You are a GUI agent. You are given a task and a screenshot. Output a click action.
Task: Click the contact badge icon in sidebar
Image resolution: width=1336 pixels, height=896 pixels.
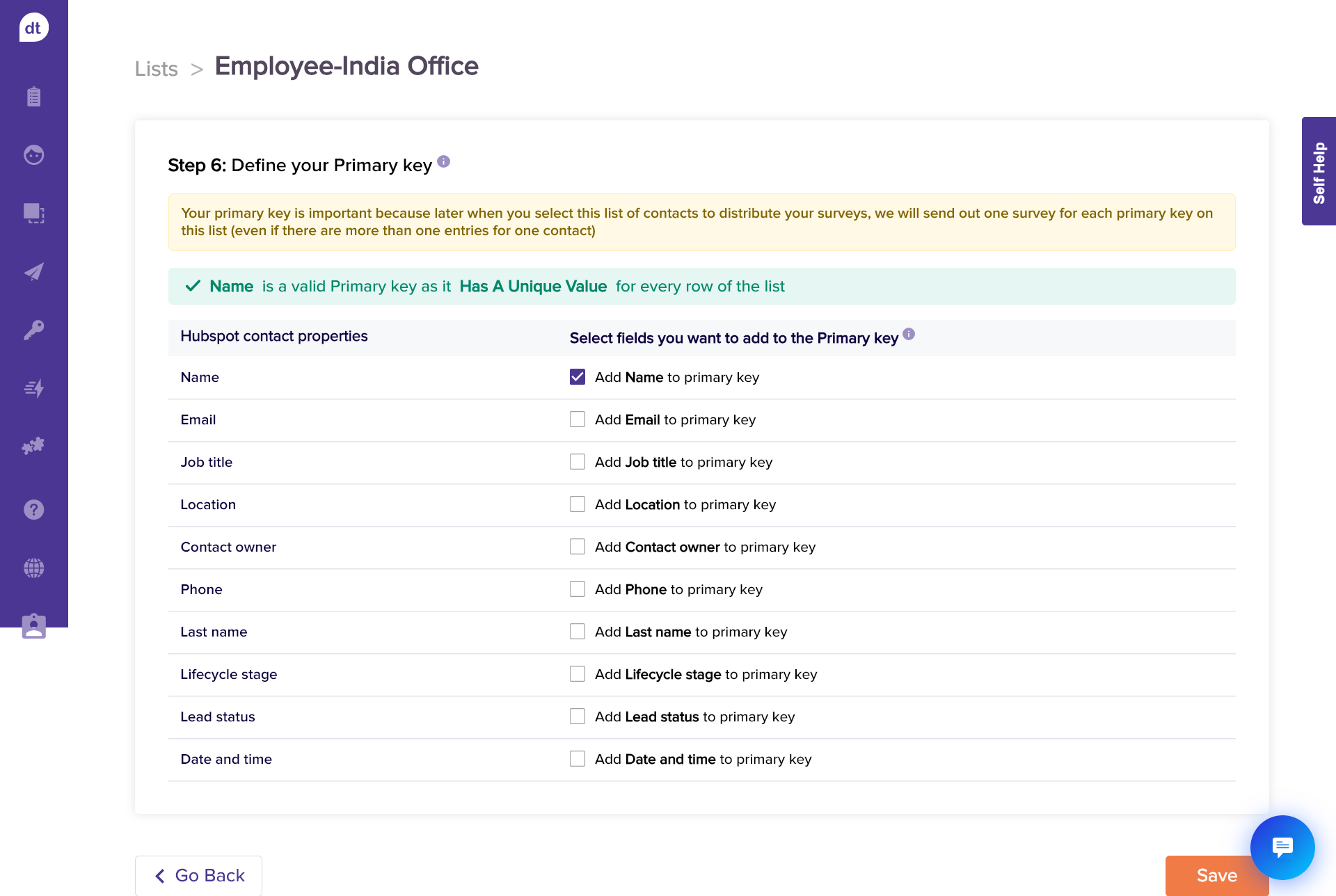(33, 626)
